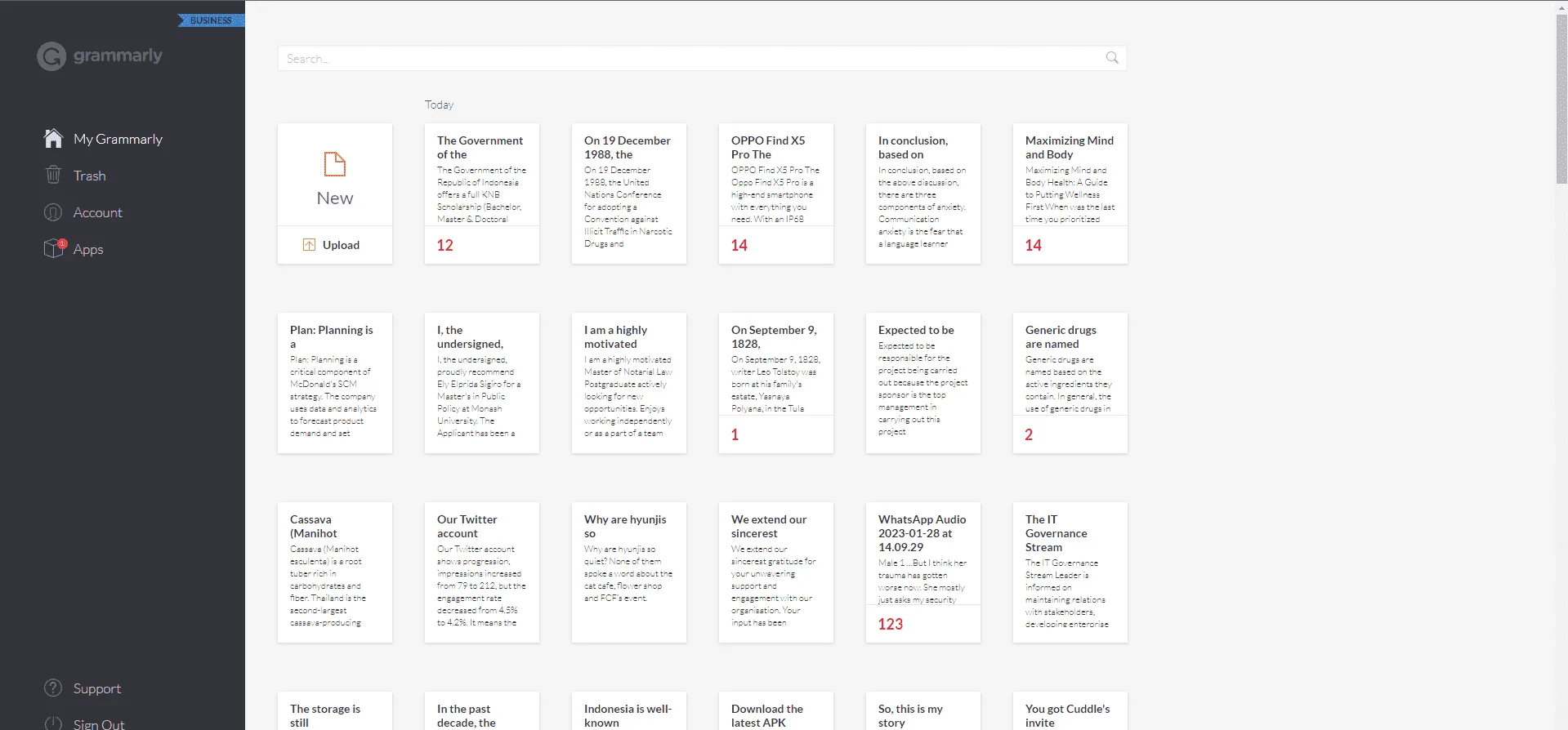Open 'Download the latest APK' document
The image size is (1568, 730).
776,711
